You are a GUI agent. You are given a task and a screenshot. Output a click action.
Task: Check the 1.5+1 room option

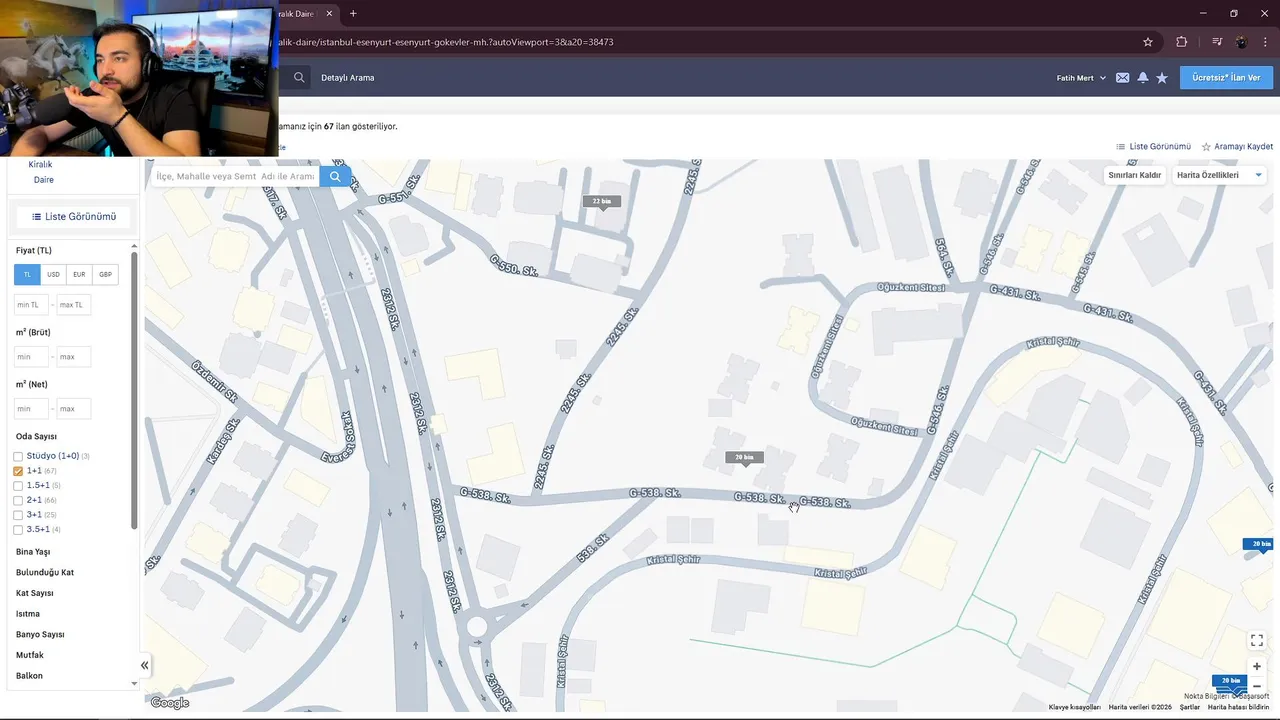tap(18, 486)
